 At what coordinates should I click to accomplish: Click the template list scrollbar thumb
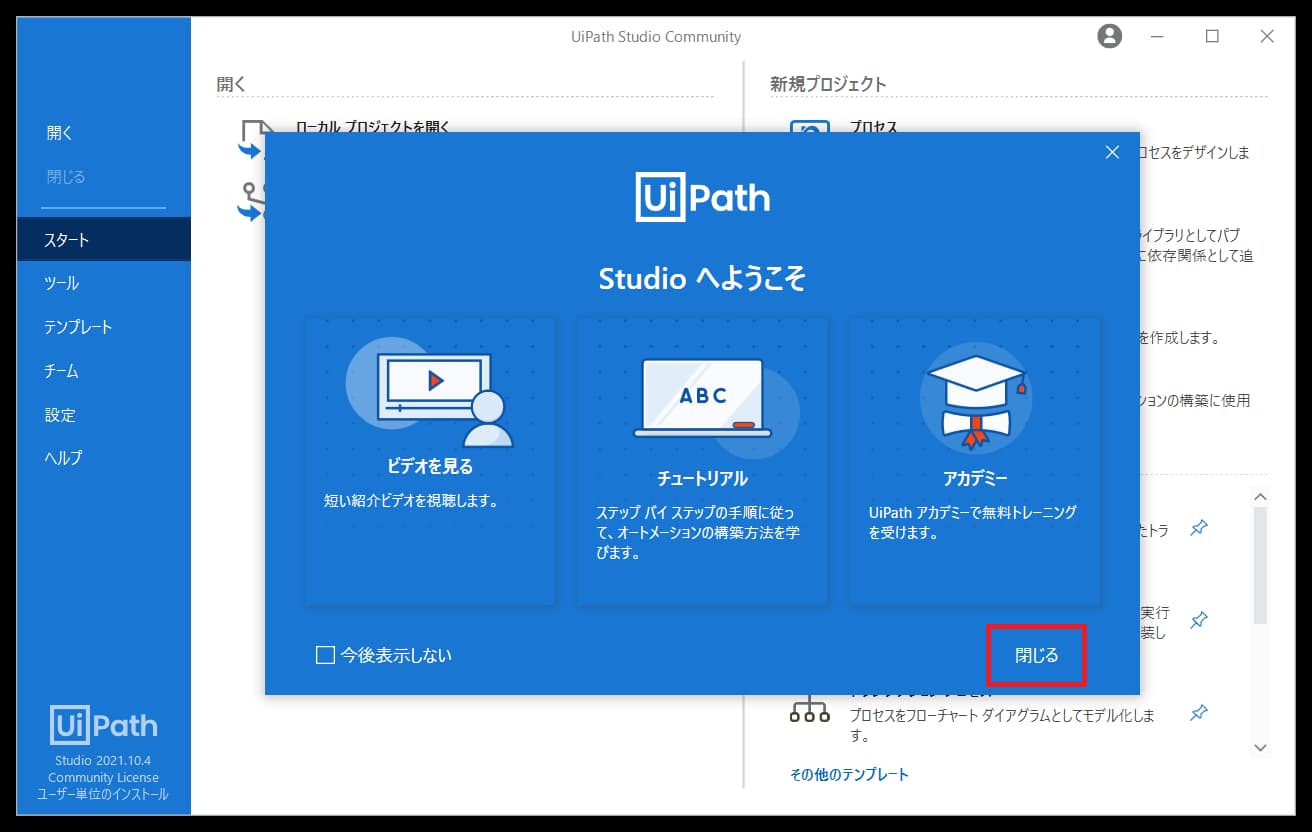1260,565
